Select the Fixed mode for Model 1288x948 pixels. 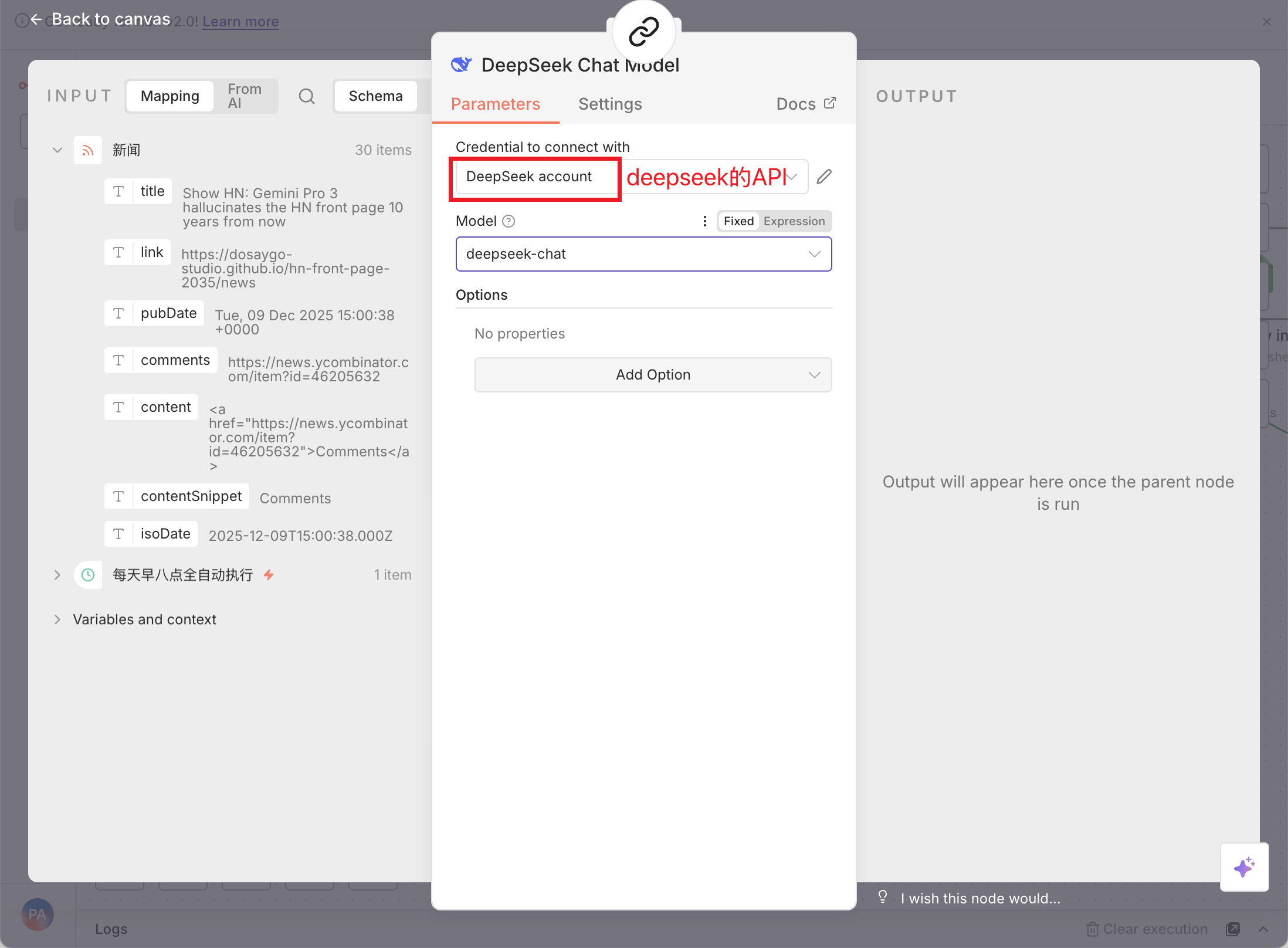(738, 221)
